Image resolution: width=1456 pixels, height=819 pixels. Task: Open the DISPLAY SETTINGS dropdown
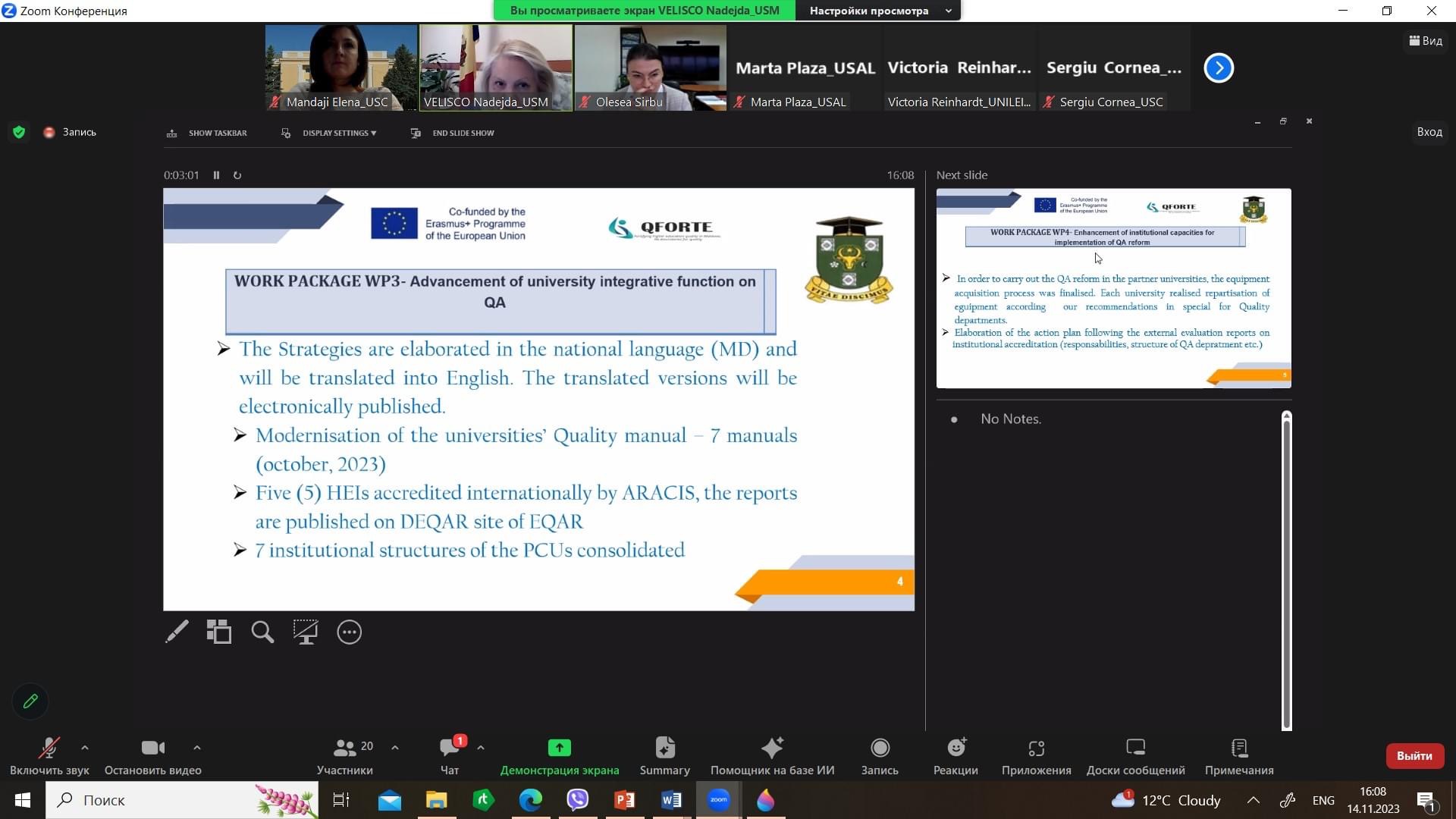338,133
